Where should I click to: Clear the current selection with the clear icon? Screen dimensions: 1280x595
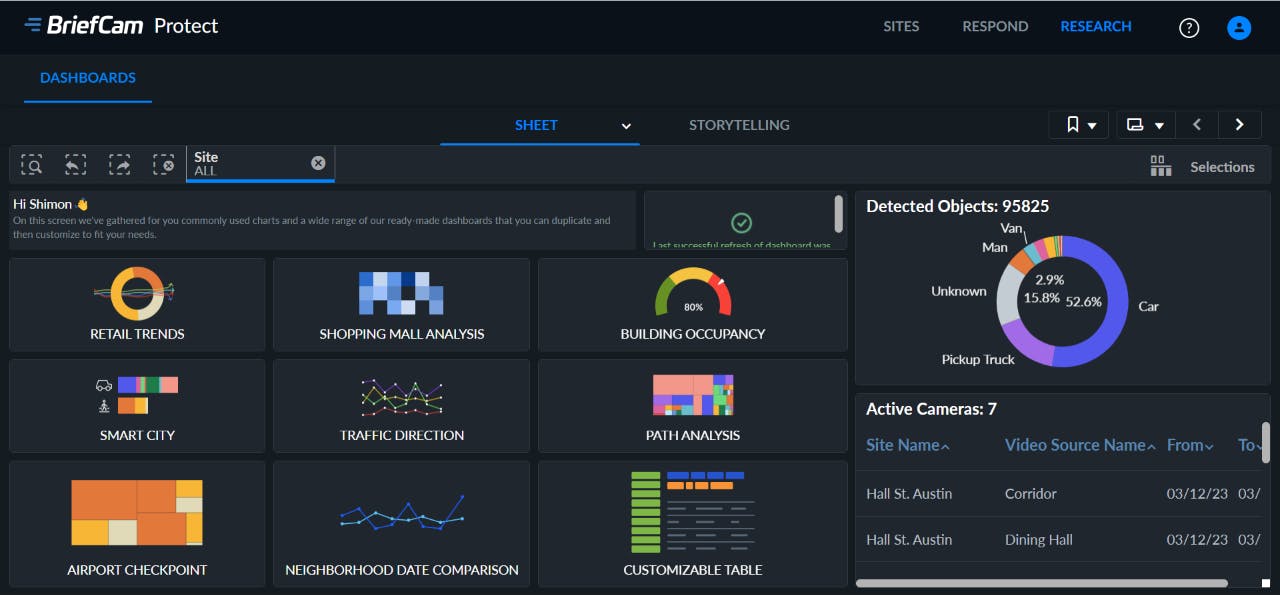(x=163, y=164)
